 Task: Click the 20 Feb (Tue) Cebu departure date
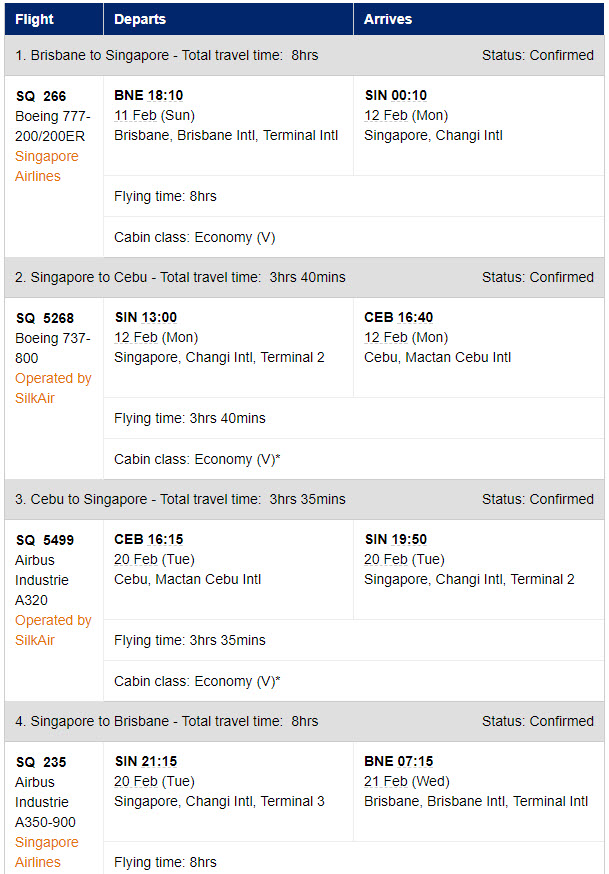(x=154, y=559)
